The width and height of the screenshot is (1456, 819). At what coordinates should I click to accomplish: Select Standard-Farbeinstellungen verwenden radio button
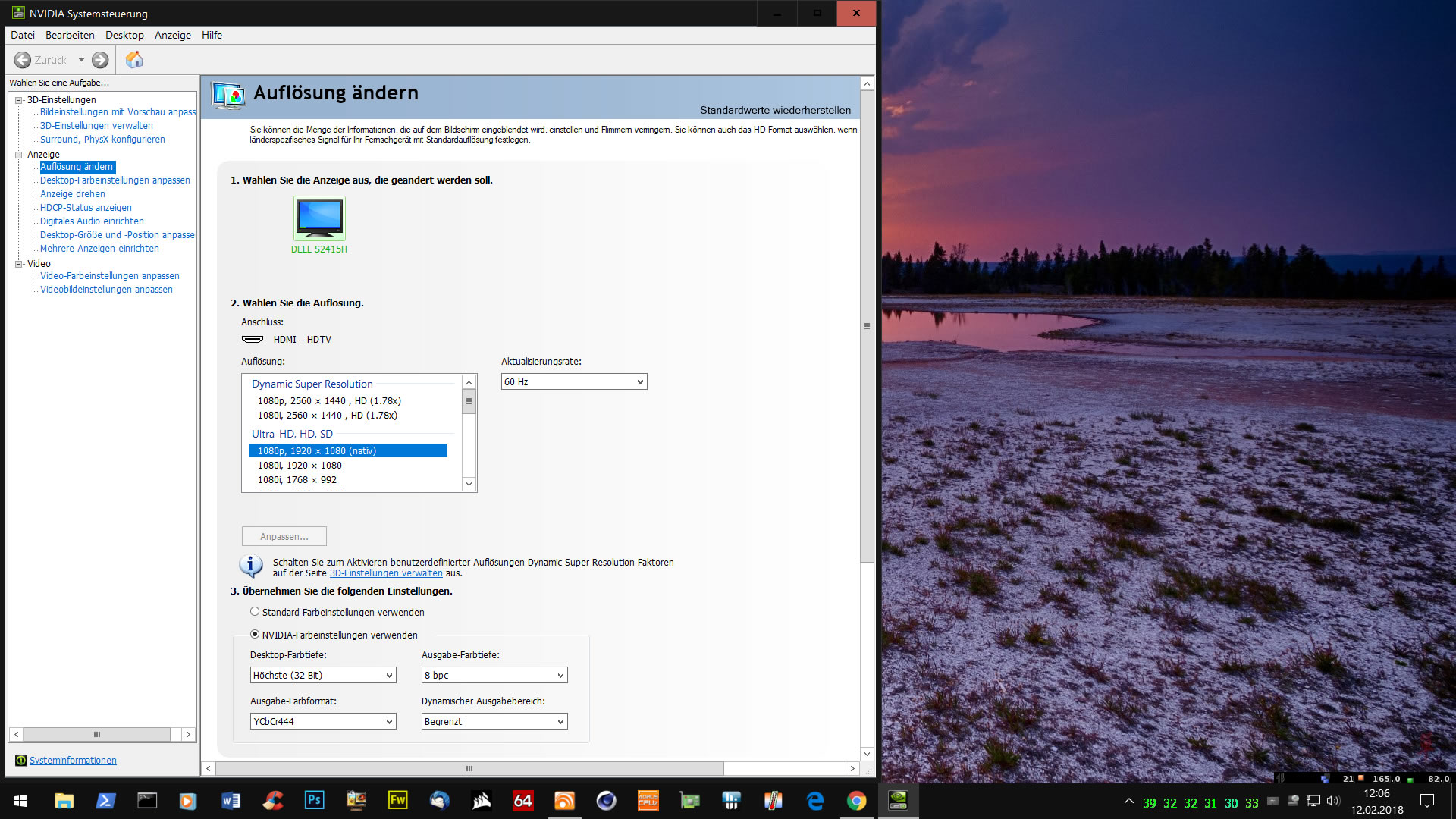point(255,612)
